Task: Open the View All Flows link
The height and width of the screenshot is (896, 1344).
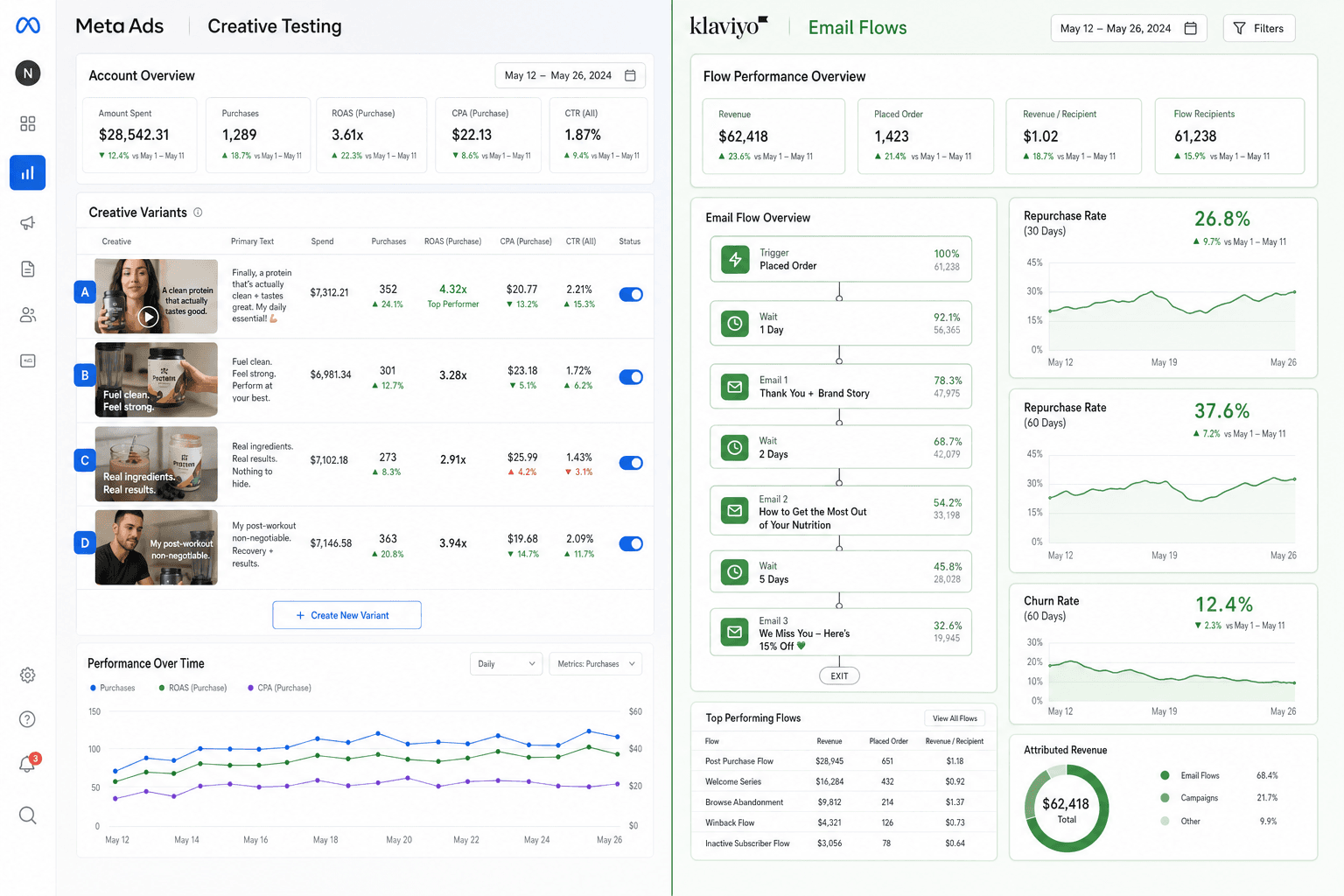Action: point(955,718)
